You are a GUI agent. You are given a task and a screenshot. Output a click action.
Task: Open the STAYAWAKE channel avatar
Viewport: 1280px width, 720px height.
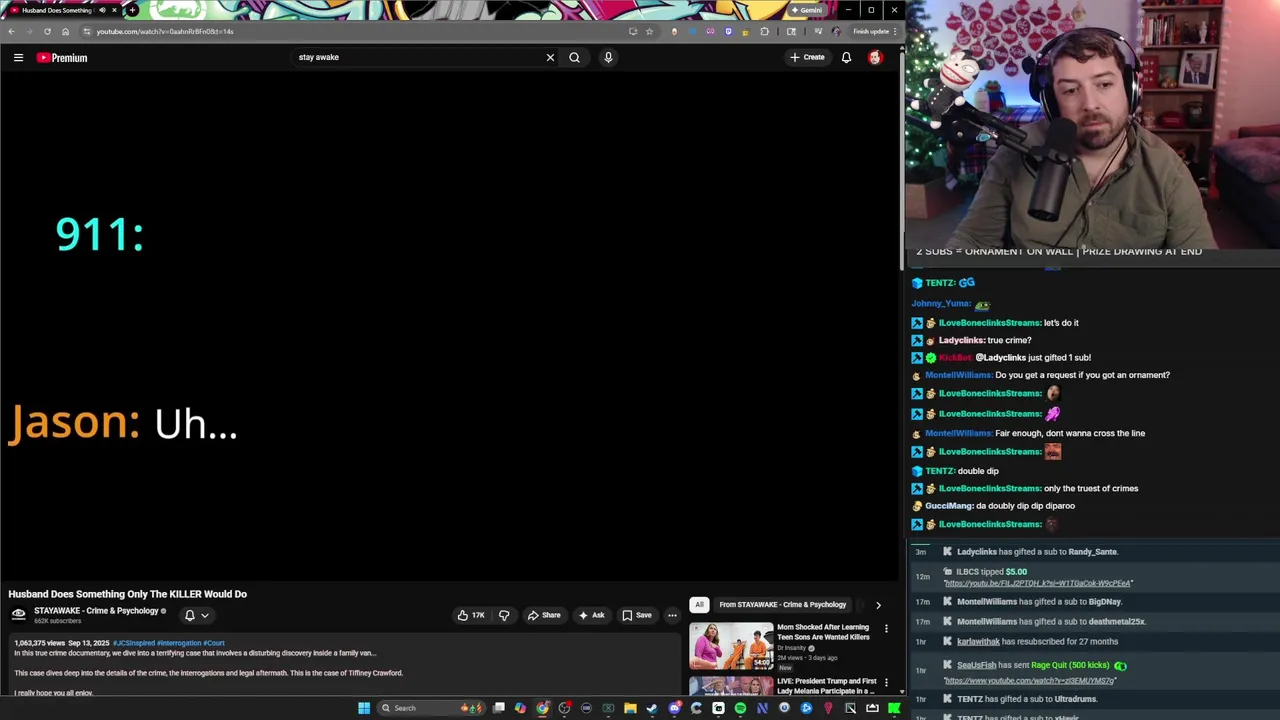click(18, 614)
